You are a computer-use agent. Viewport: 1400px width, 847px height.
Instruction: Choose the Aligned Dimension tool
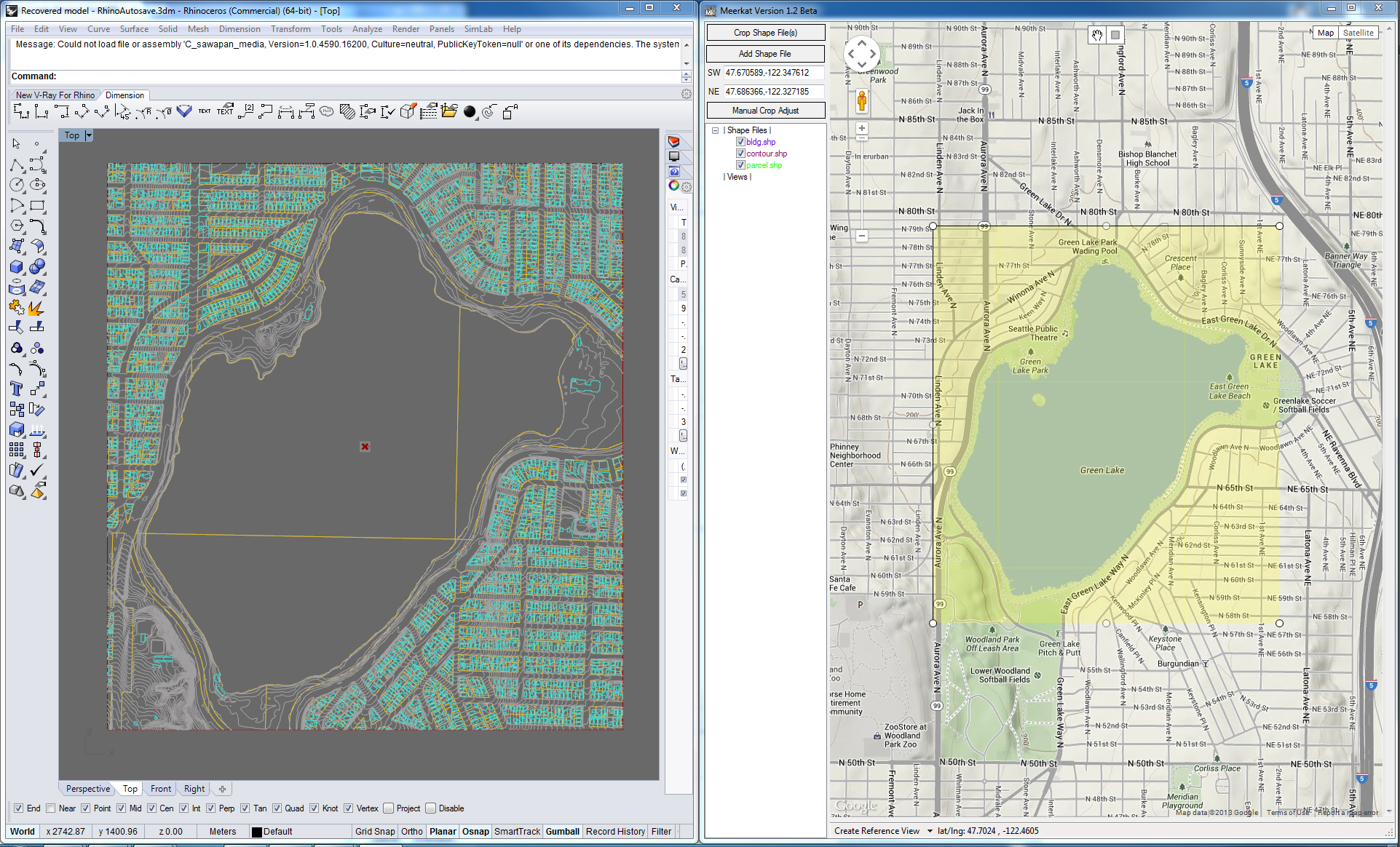coord(82,111)
